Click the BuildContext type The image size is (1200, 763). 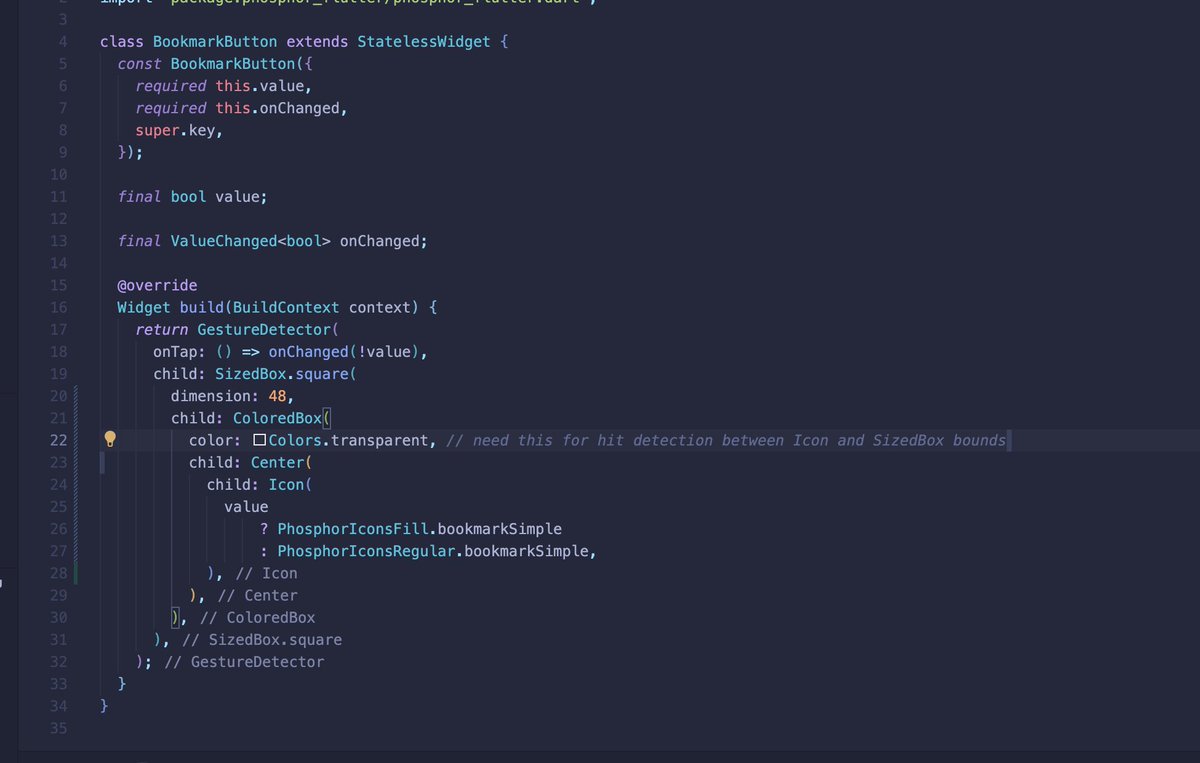tap(286, 307)
